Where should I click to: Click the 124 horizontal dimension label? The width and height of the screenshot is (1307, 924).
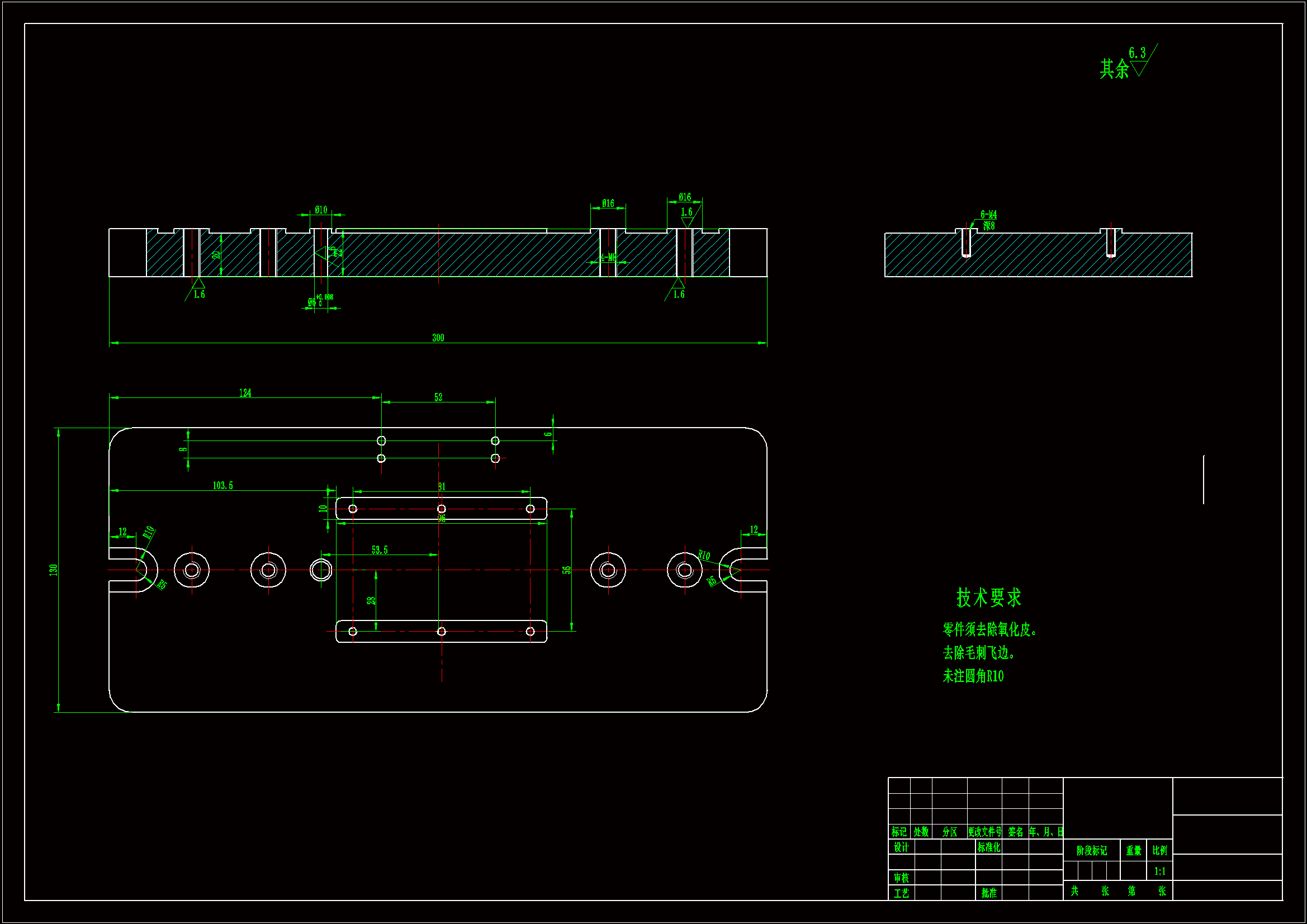pos(245,393)
